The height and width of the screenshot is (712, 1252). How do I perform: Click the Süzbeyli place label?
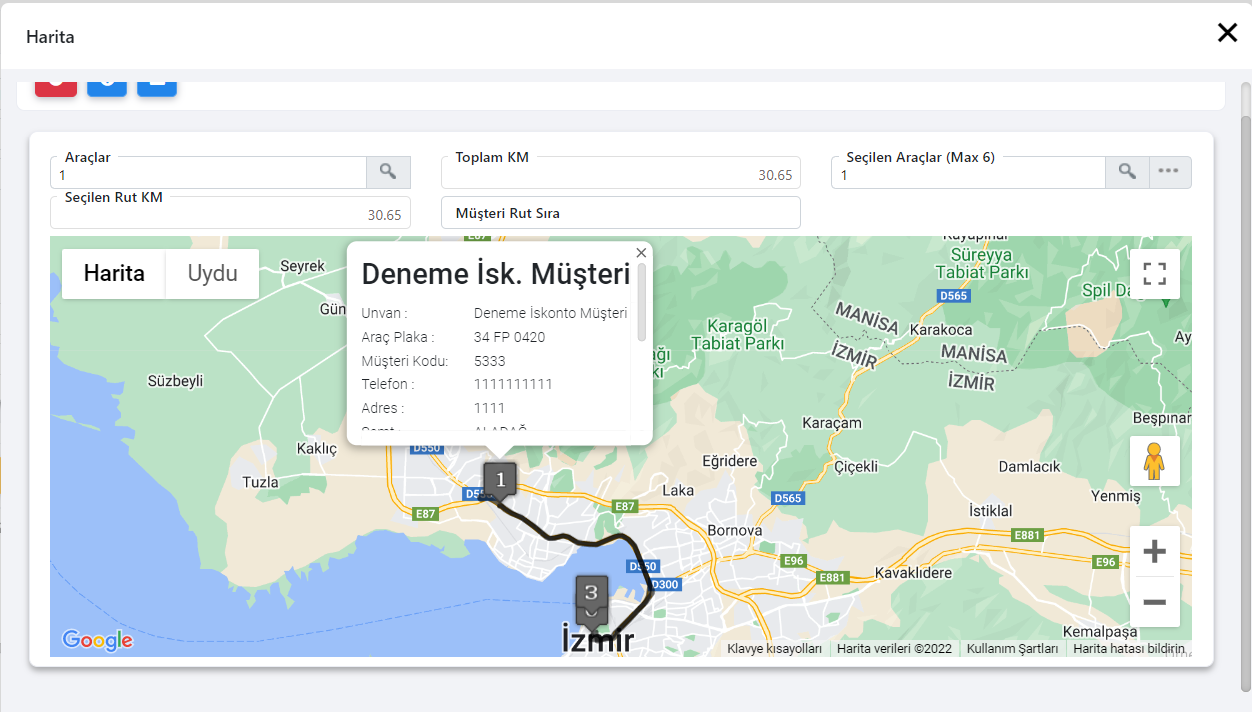tap(175, 380)
